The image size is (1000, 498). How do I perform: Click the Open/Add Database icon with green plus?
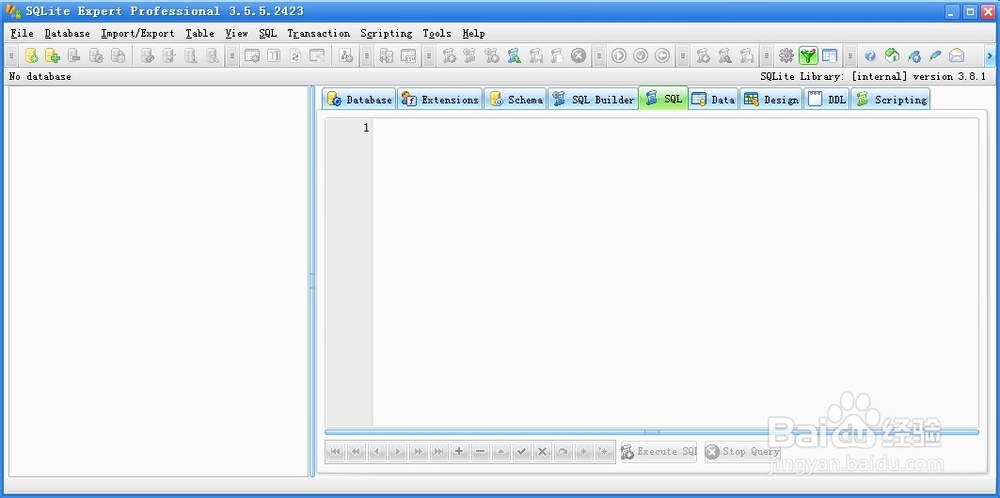52,56
